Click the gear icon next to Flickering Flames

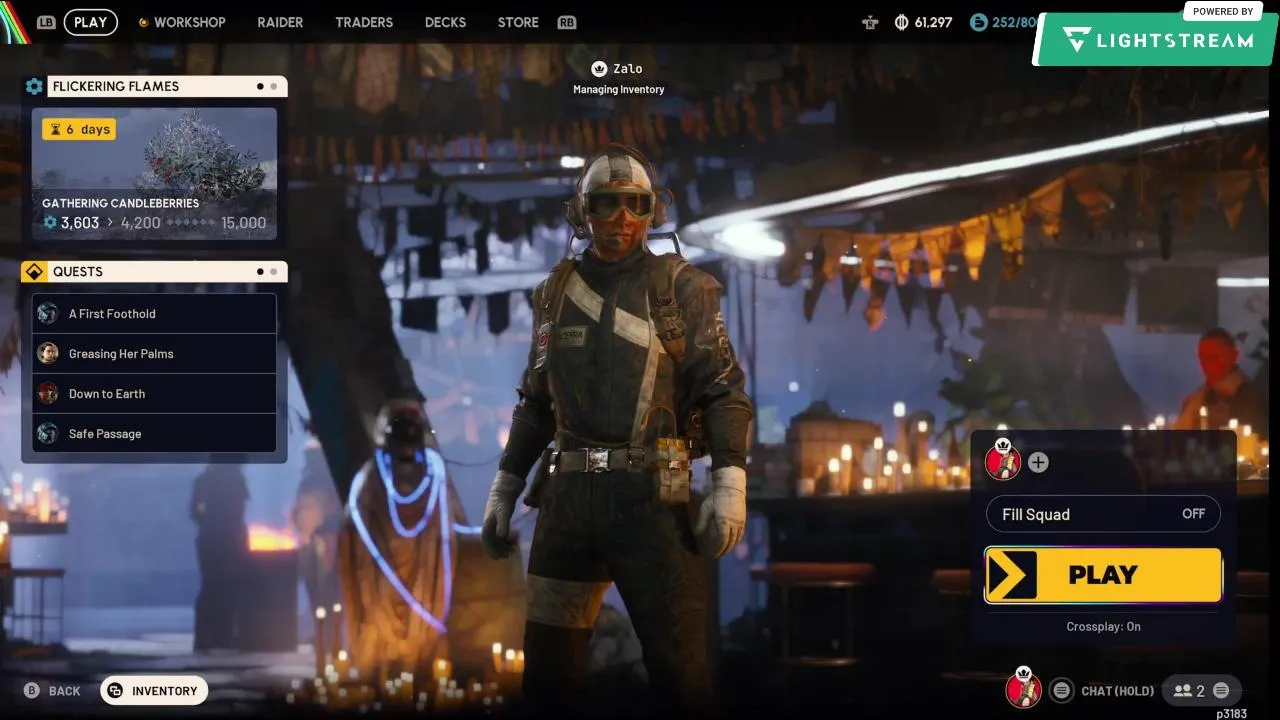34,87
